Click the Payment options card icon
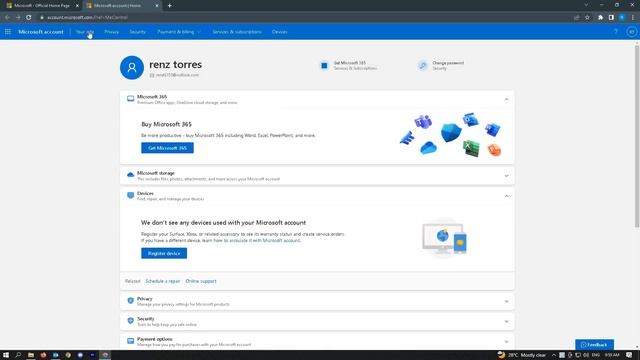This screenshot has width=640, height=360. (x=131, y=341)
